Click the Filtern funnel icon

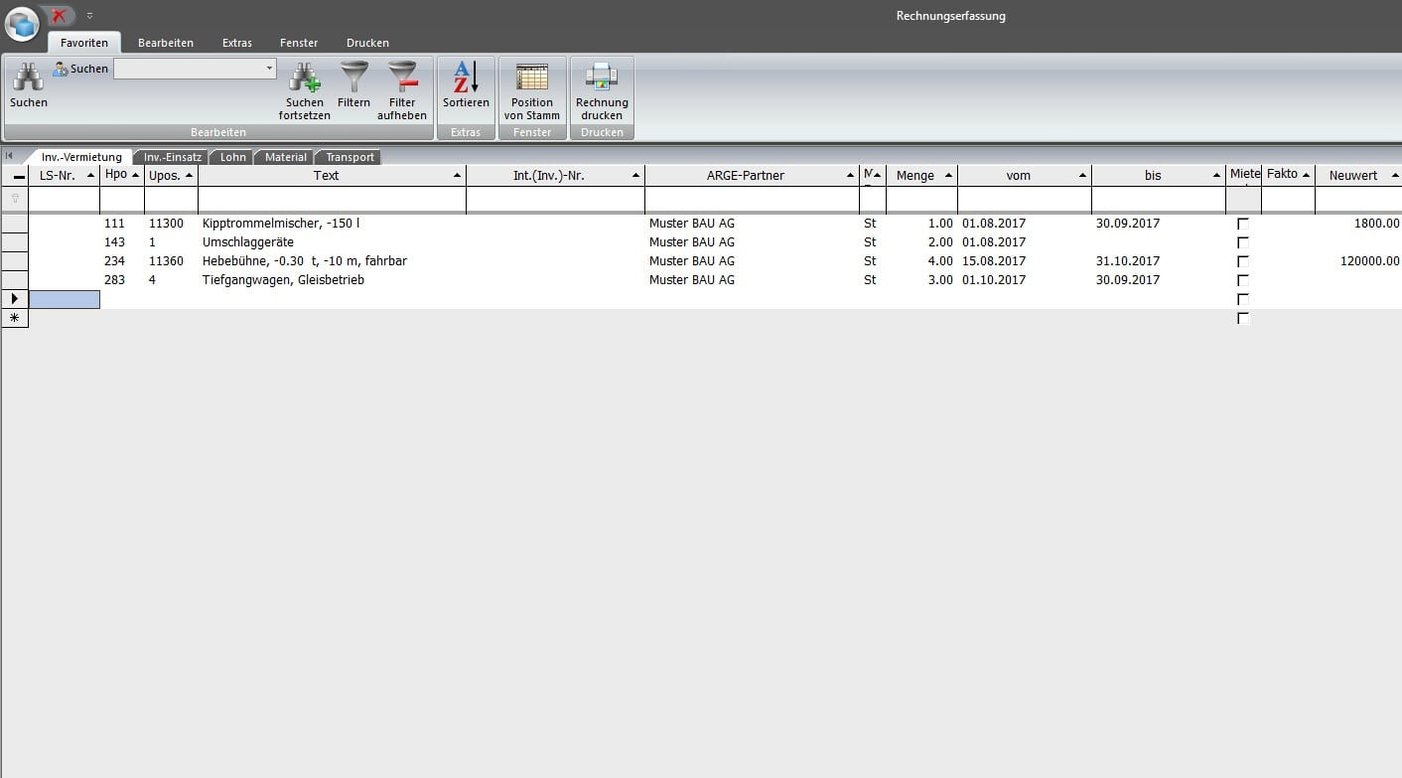tap(354, 77)
